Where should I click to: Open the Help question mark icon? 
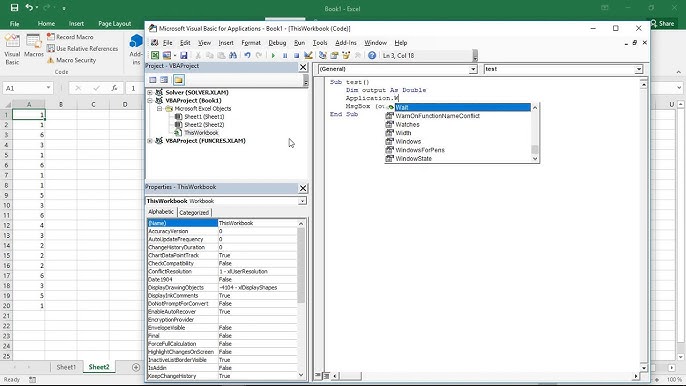(x=372, y=56)
